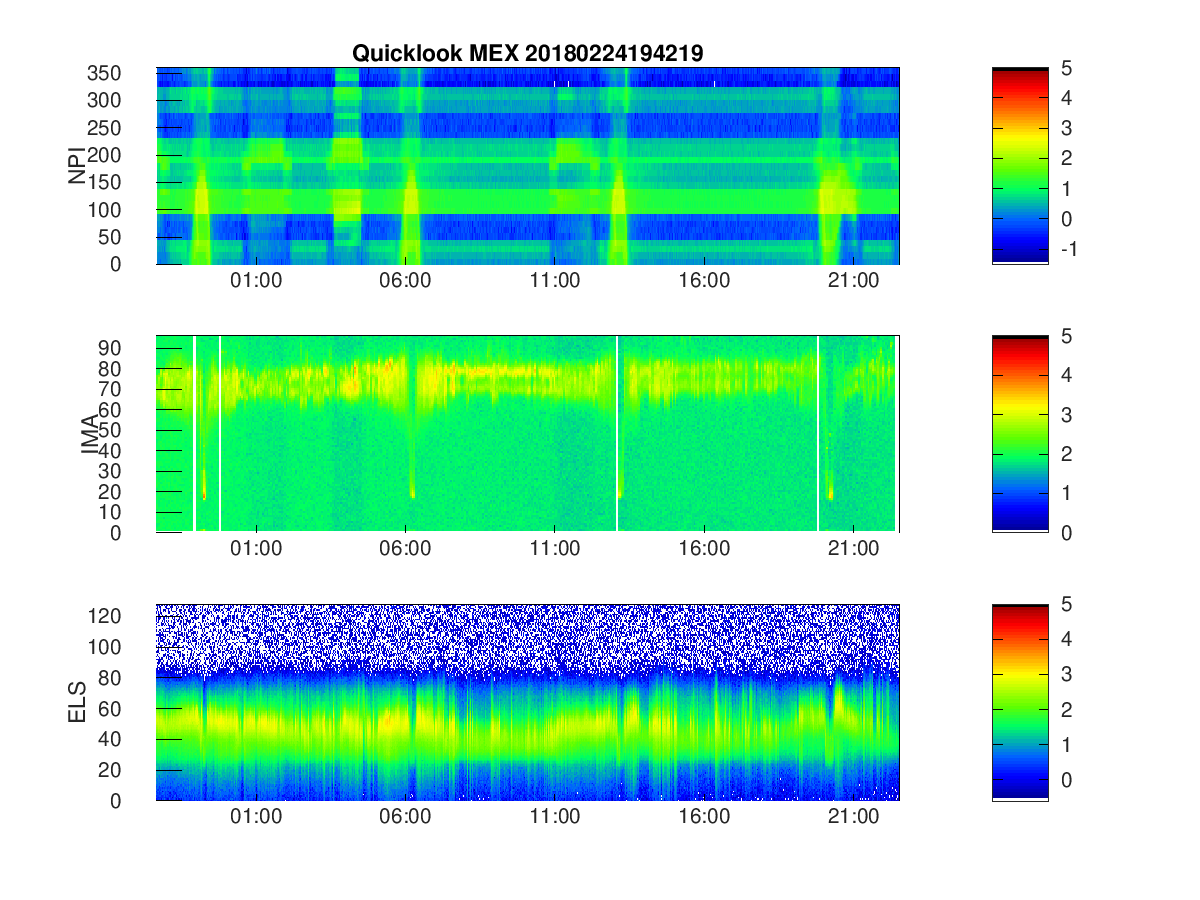Click the 16:00 time label under ELS panel
The image size is (1200, 900).
click(704, 819)
